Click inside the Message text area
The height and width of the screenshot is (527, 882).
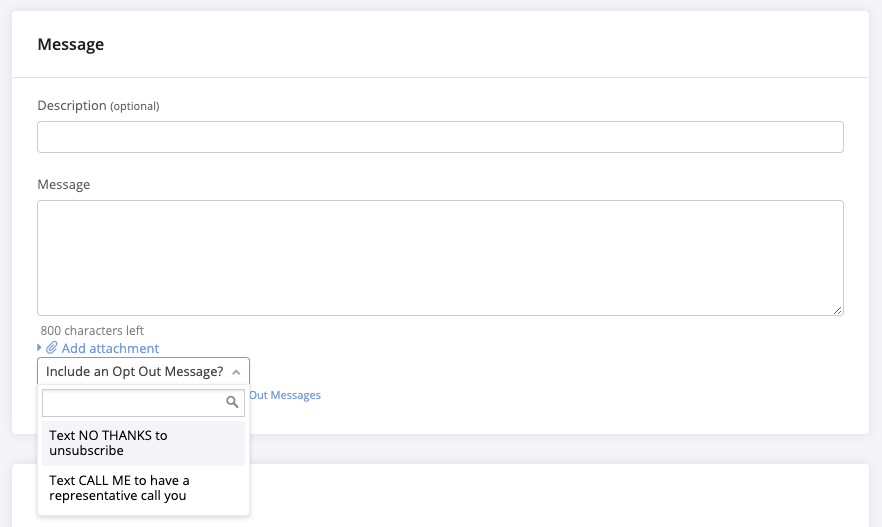point(440,258)
